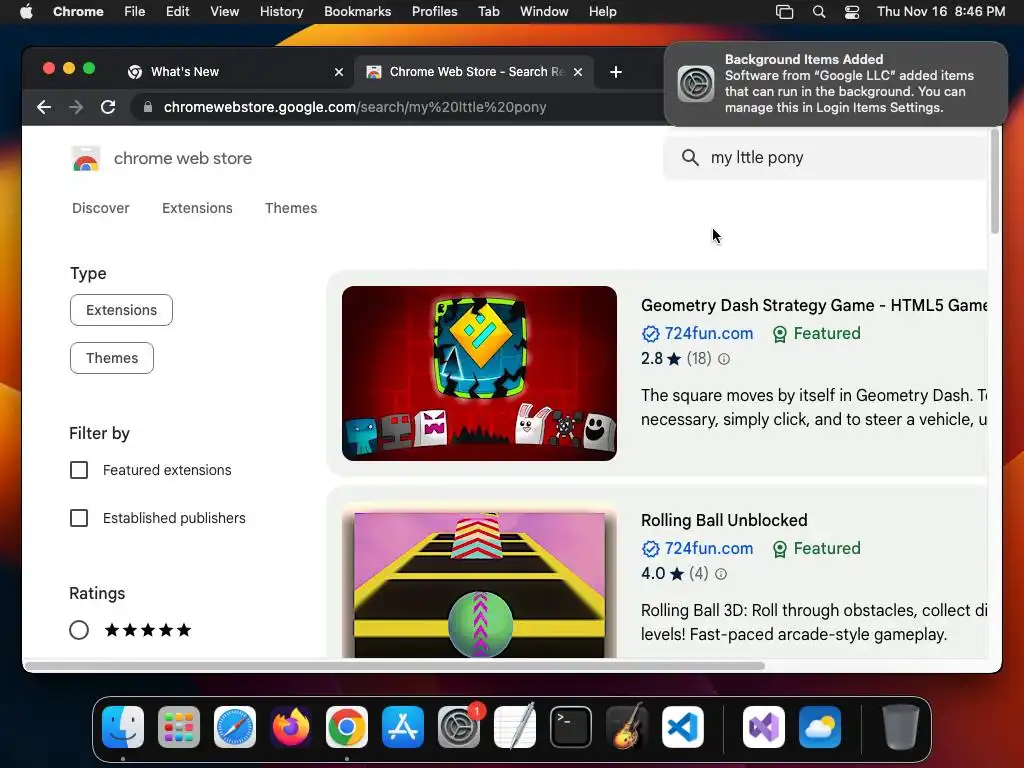Open the weather app in dock
This screenshot has width=1024, height=768.
click(x=820, y=727)
